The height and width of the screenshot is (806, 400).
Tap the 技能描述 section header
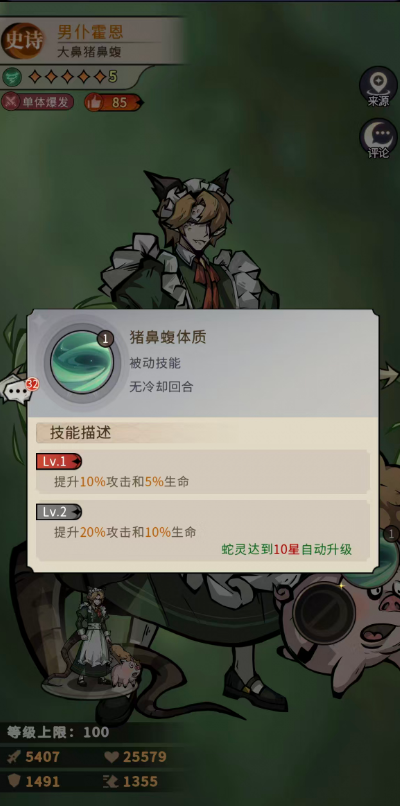[x=80, y=433]
